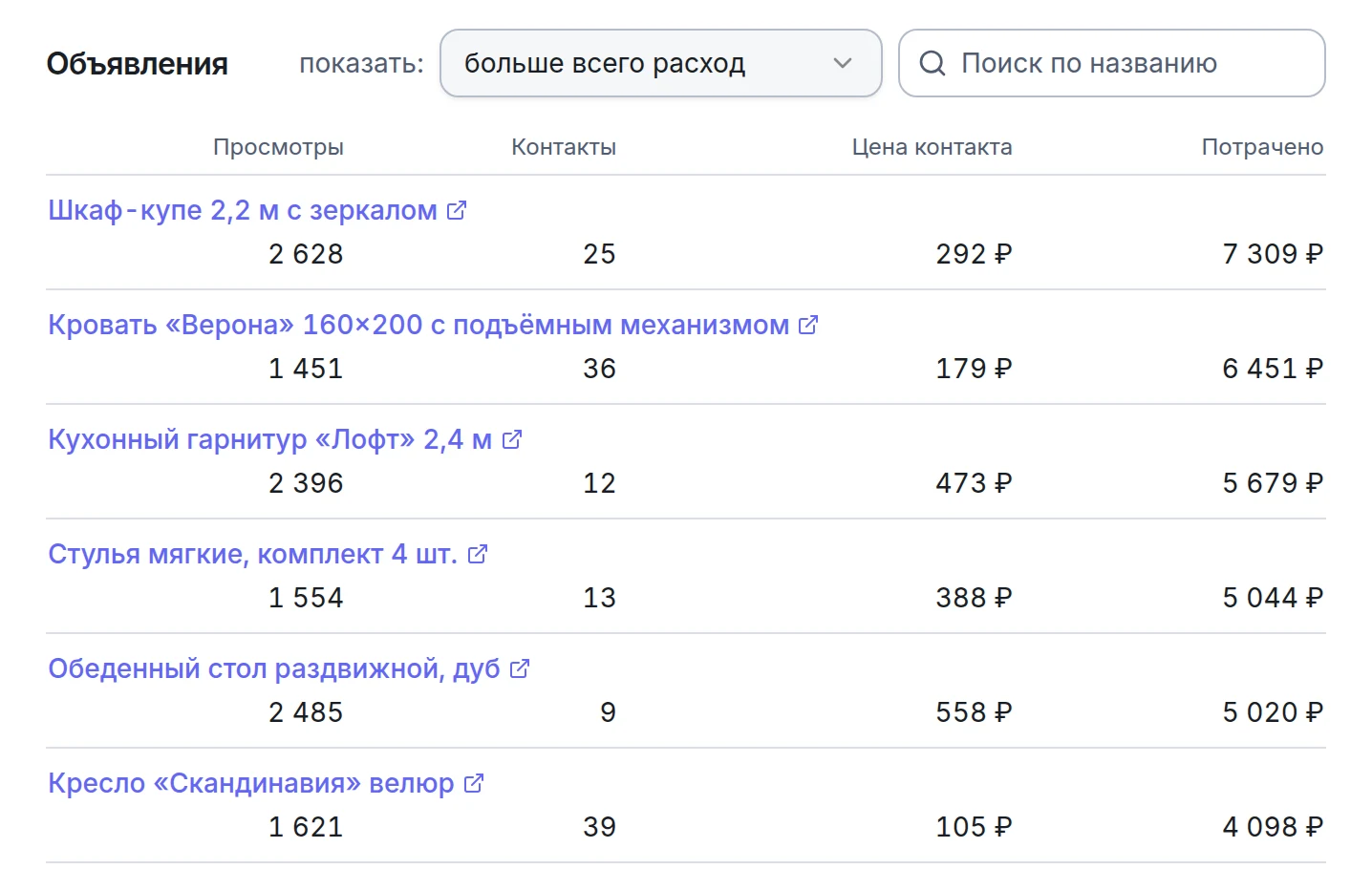Screen dimensions: 1372x869
Task: Select the spent amount 5 044 ₽
Action: [x=1273, y=598]
